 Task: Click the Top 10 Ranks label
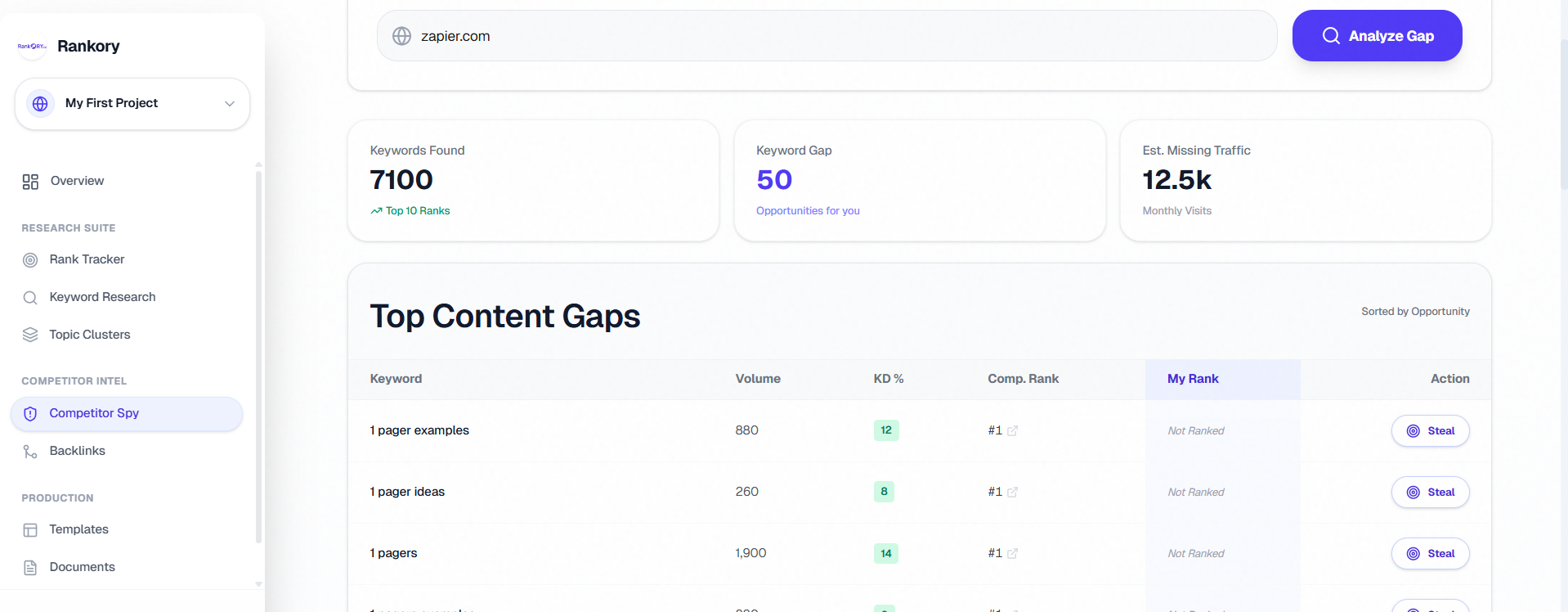(418, 211)
